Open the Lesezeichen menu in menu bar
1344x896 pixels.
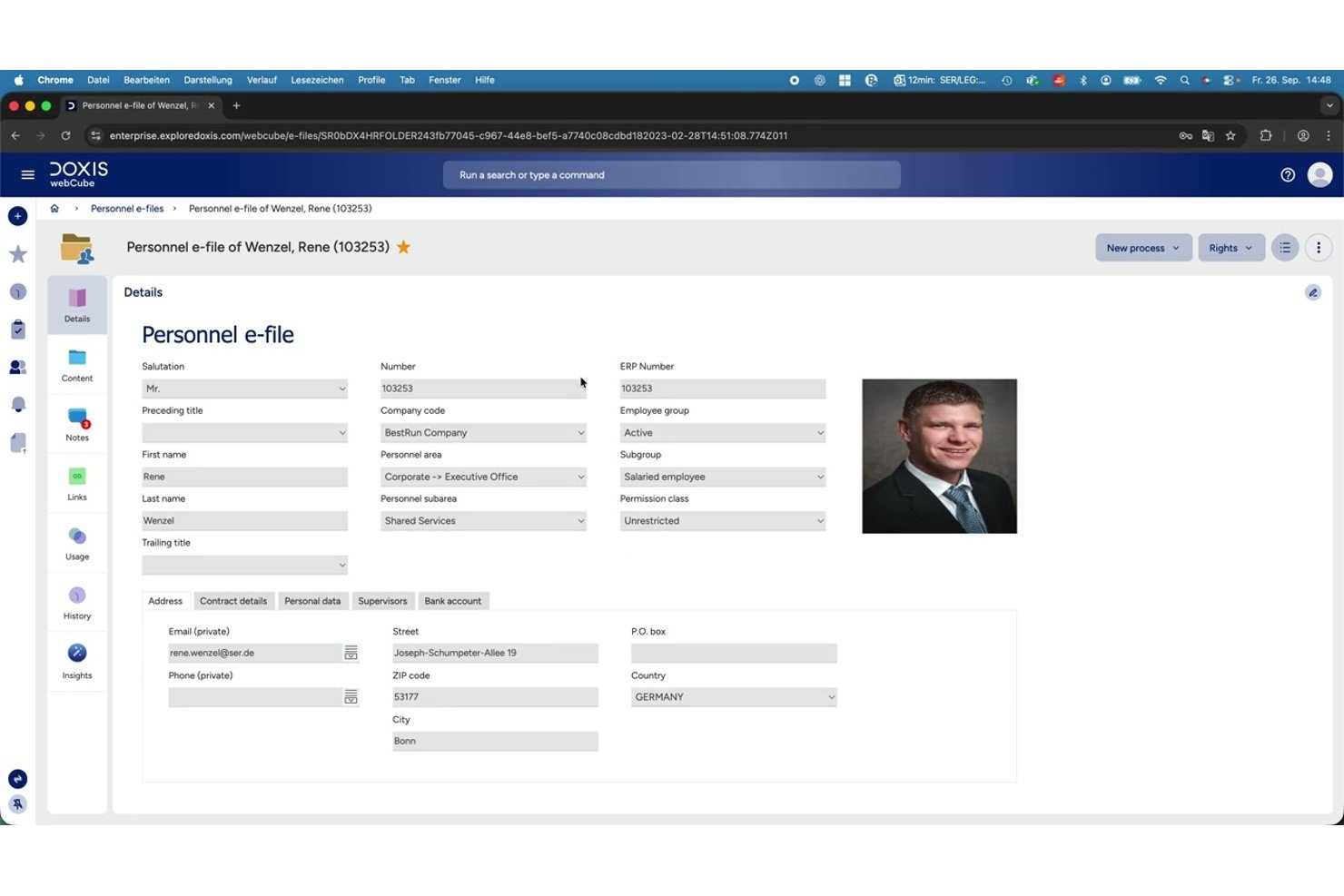(317, 80)
